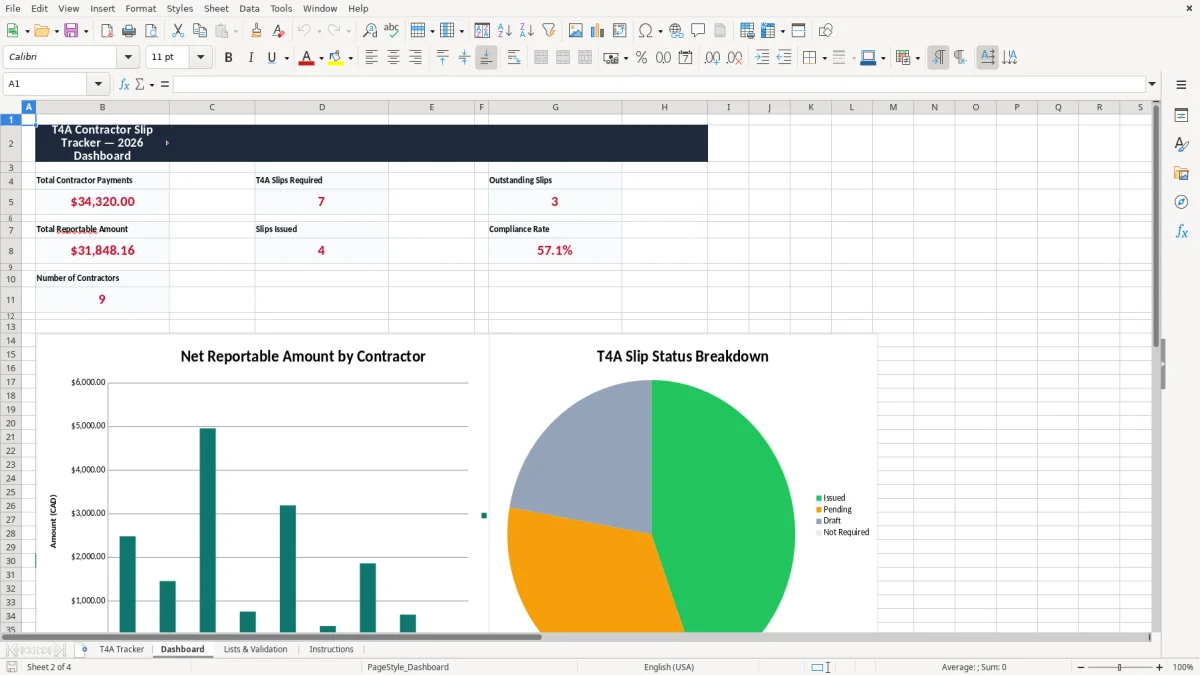Image resolution: width=1200 pixels, height=675 pixels.
Task: Run the Spelling check icon
Action: pos(392,31)
